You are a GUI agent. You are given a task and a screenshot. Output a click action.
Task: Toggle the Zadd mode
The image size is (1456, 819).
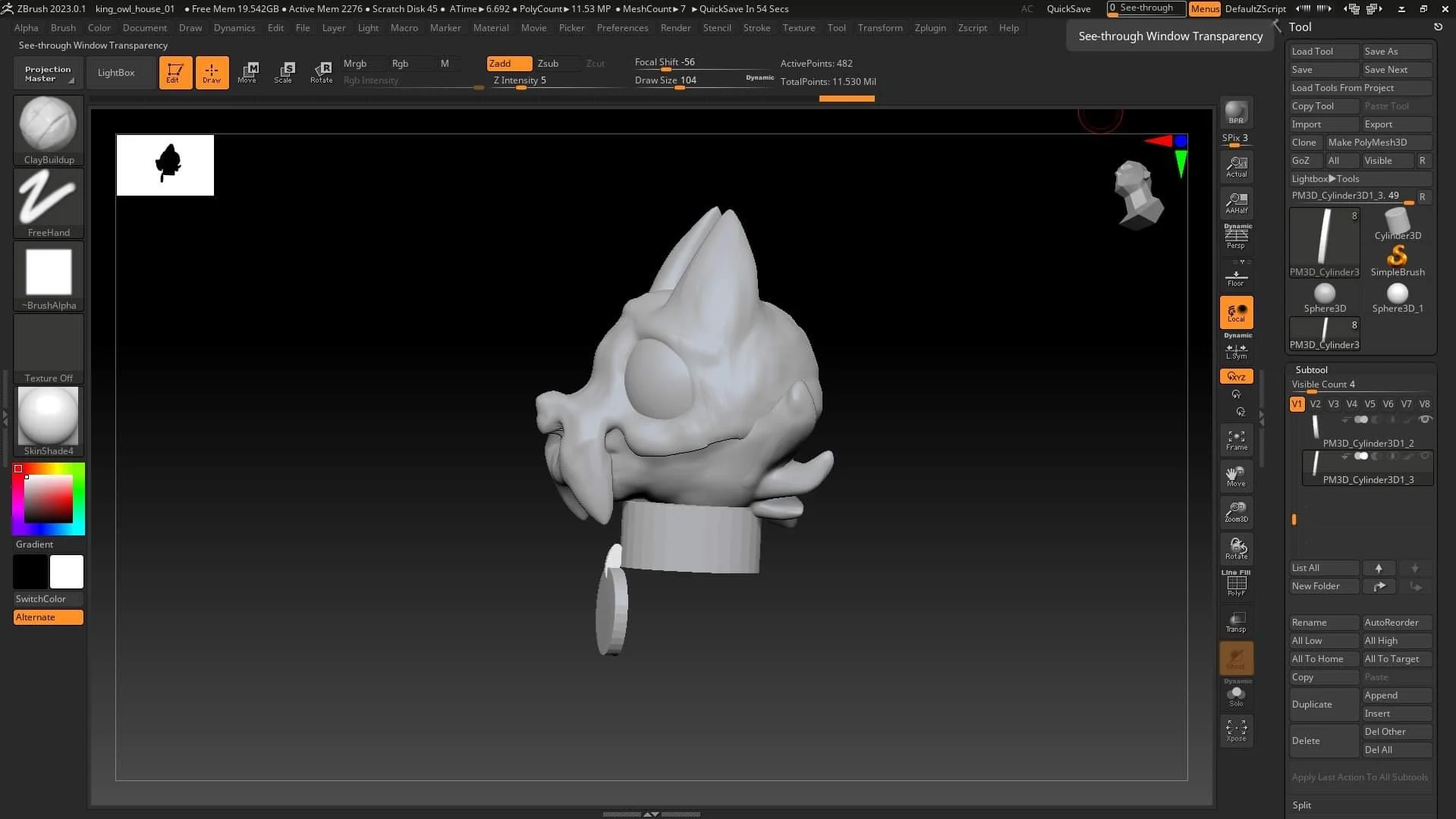tap(509, 64)
